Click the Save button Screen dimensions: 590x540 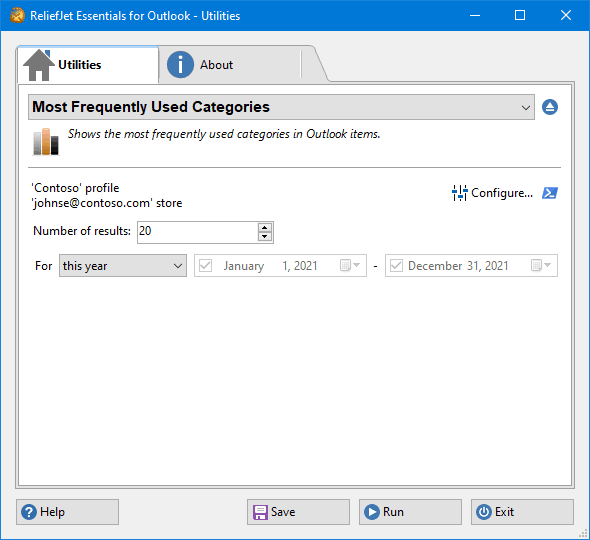tap(298, 512)
